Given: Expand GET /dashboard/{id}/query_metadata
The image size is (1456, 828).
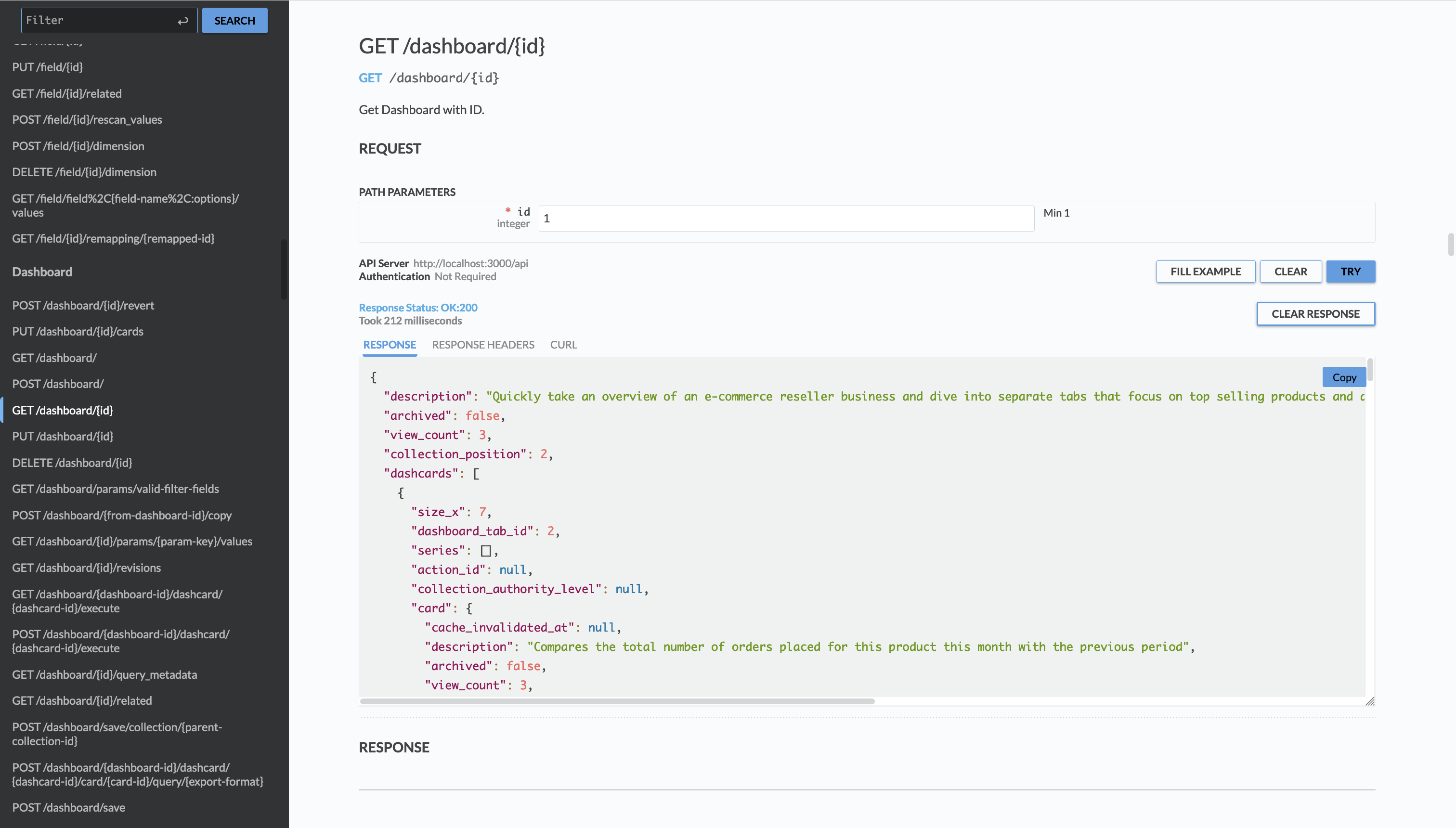Looking at the screenshot, I should pos(104,674).
